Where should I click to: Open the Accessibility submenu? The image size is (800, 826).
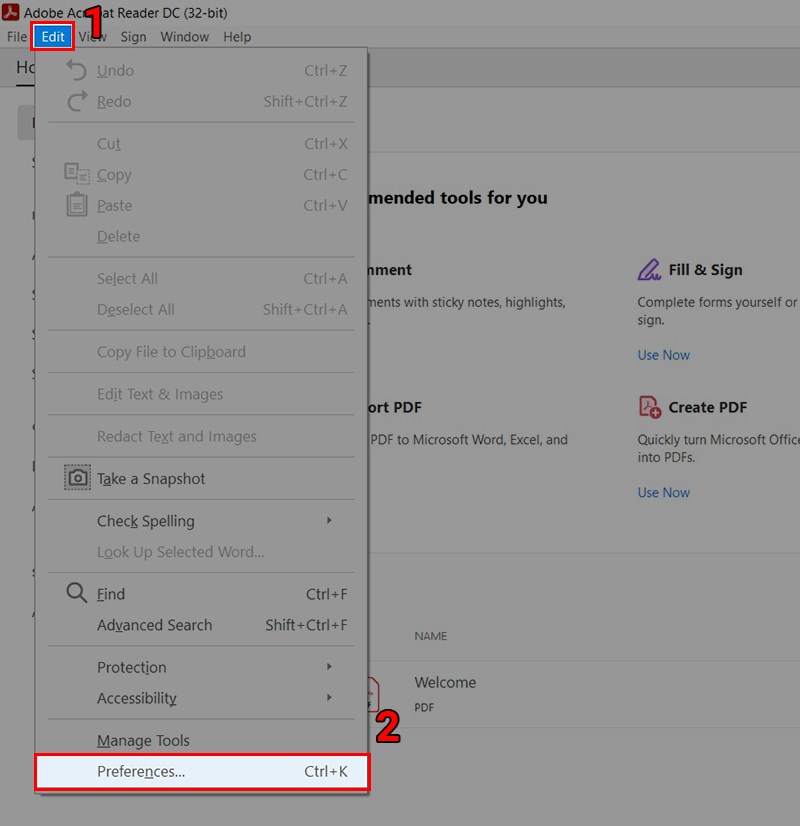138,698
